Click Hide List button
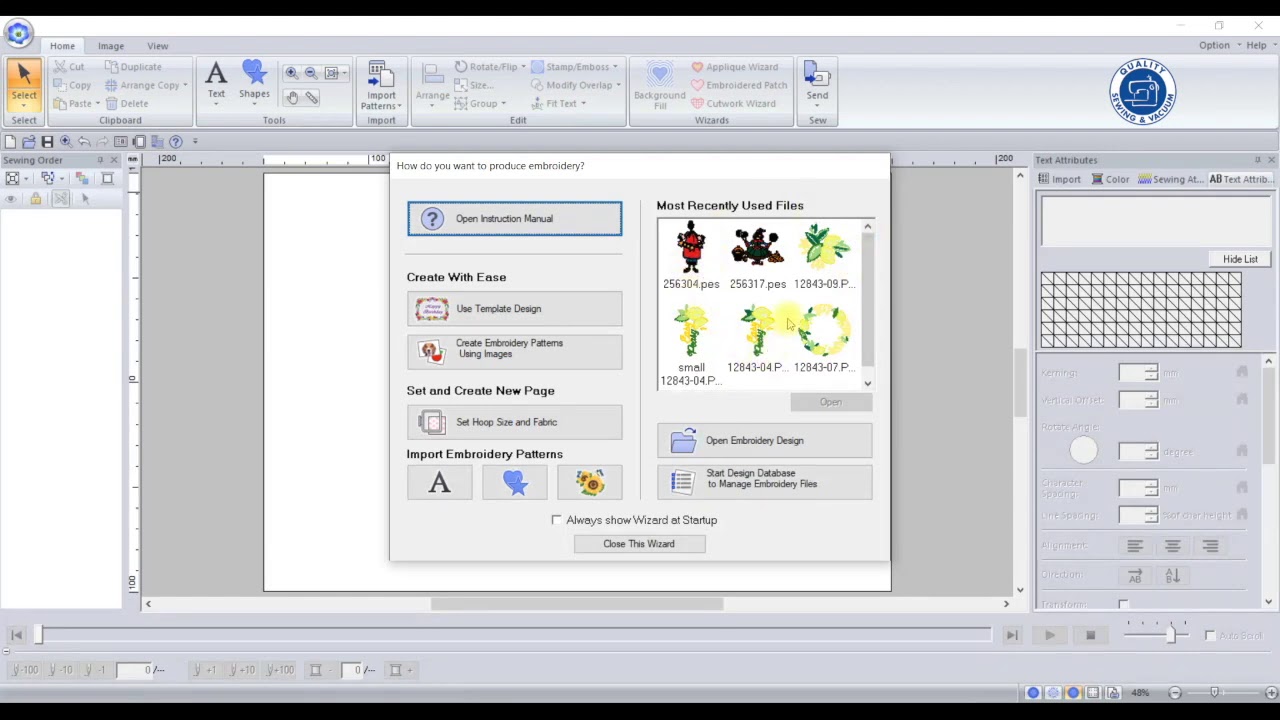Image resolution: width=1280 pixels, height=720 pixels. click(1240, 259)
